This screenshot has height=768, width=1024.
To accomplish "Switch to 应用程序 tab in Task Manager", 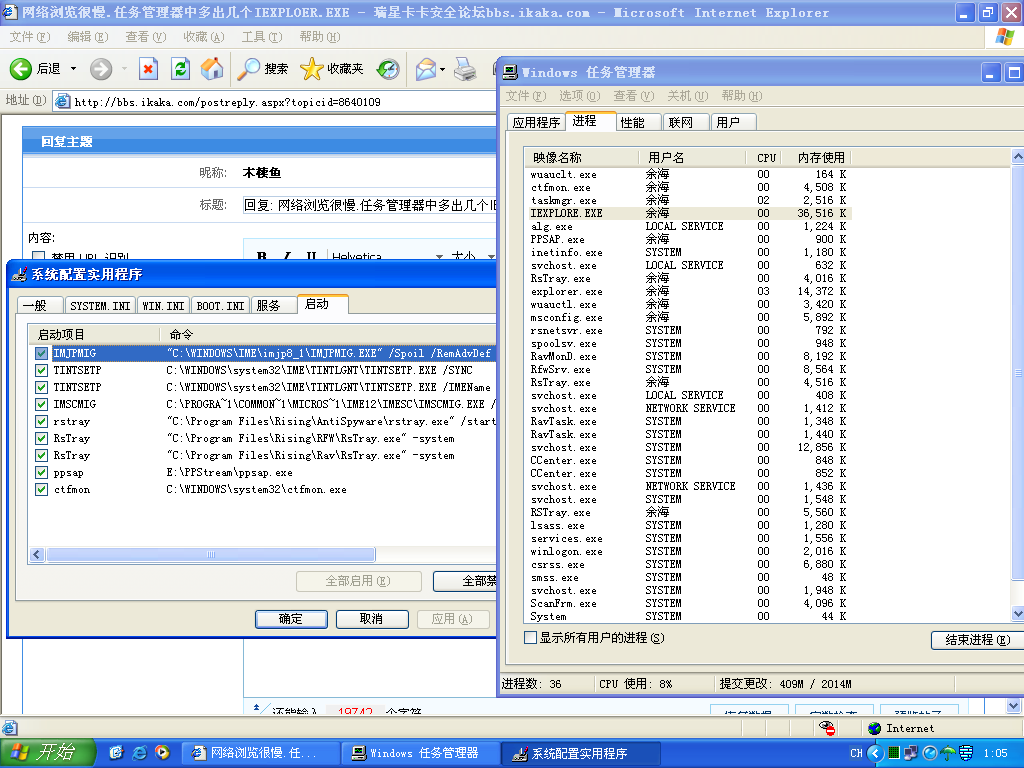I will [x=536, y=122].
